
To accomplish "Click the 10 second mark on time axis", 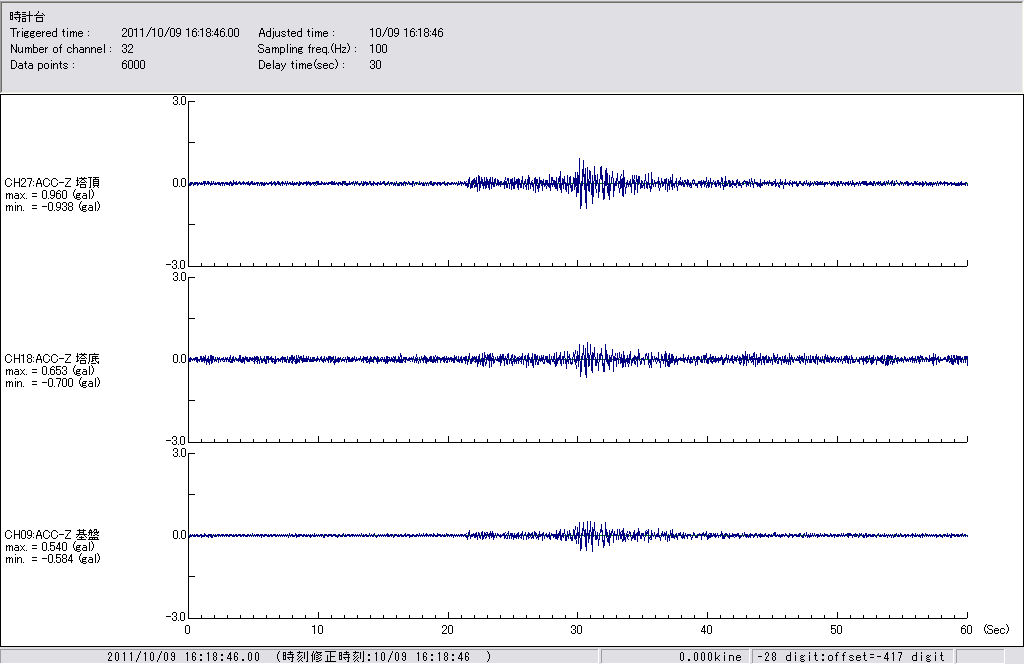I will coord(318,630).
